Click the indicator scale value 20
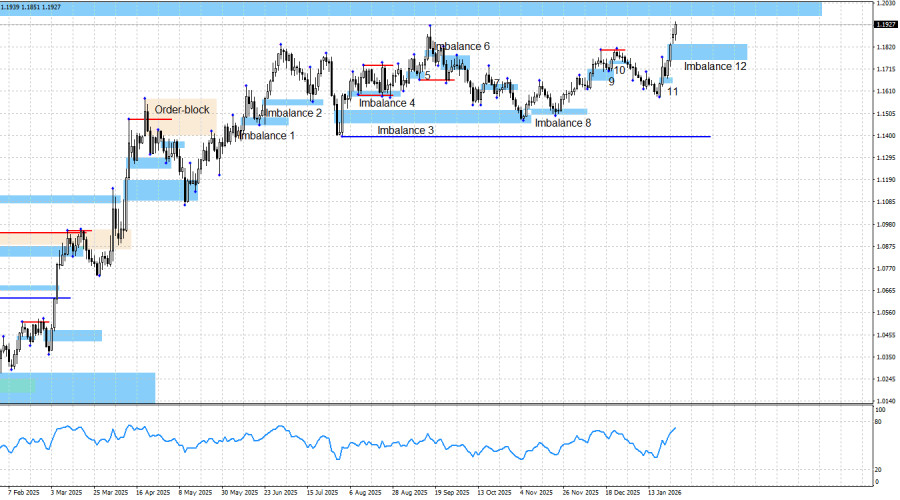The height and width of the screenshot is (500, 900). click(878, 470)
